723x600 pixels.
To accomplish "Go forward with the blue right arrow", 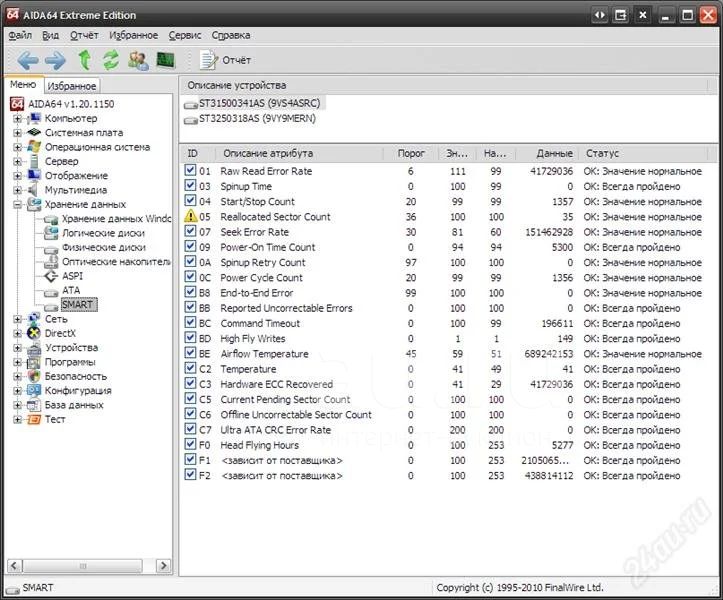I will [55, 60].
